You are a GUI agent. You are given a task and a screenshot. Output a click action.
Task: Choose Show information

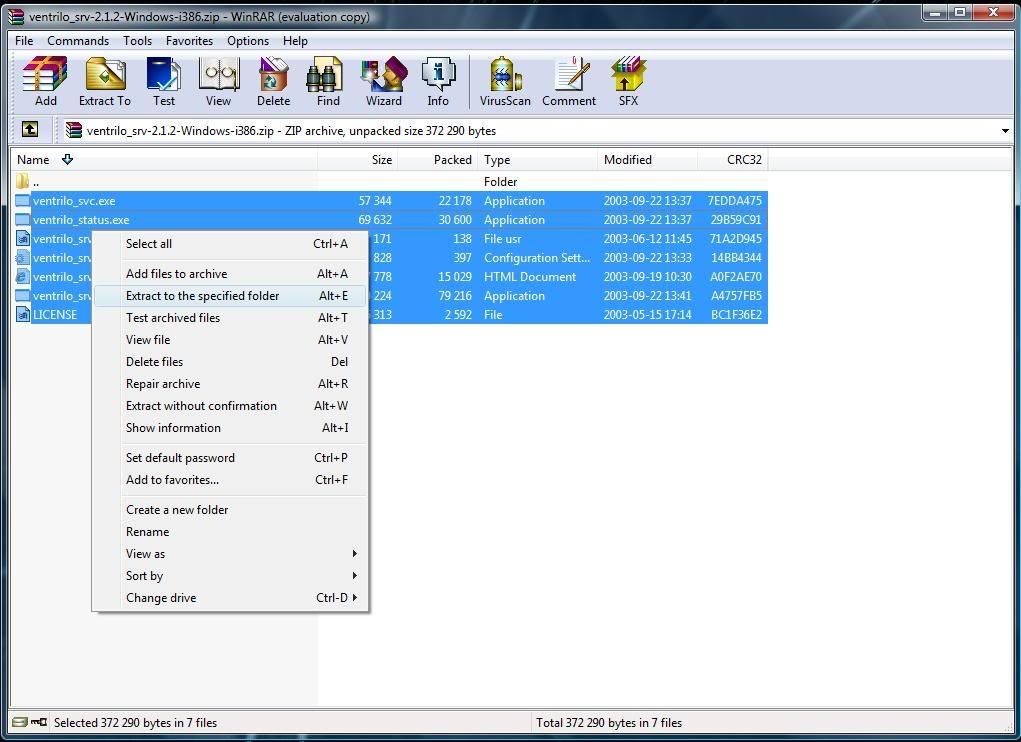tap(231, 428)
